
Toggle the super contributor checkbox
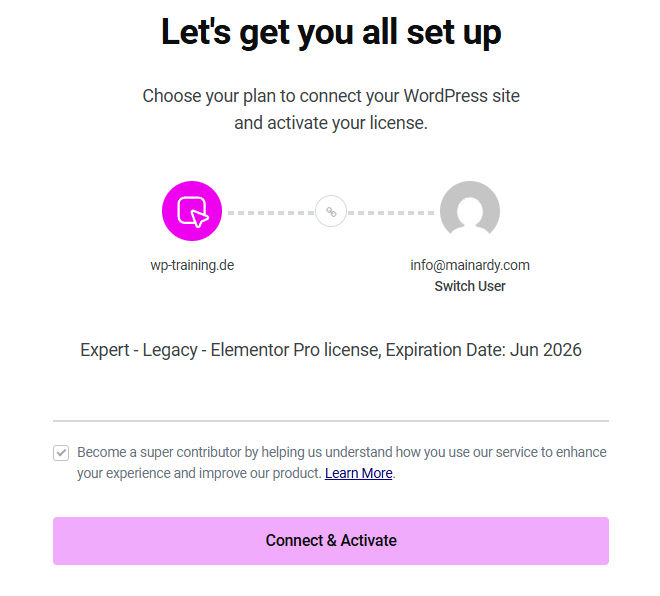point(61,453)
